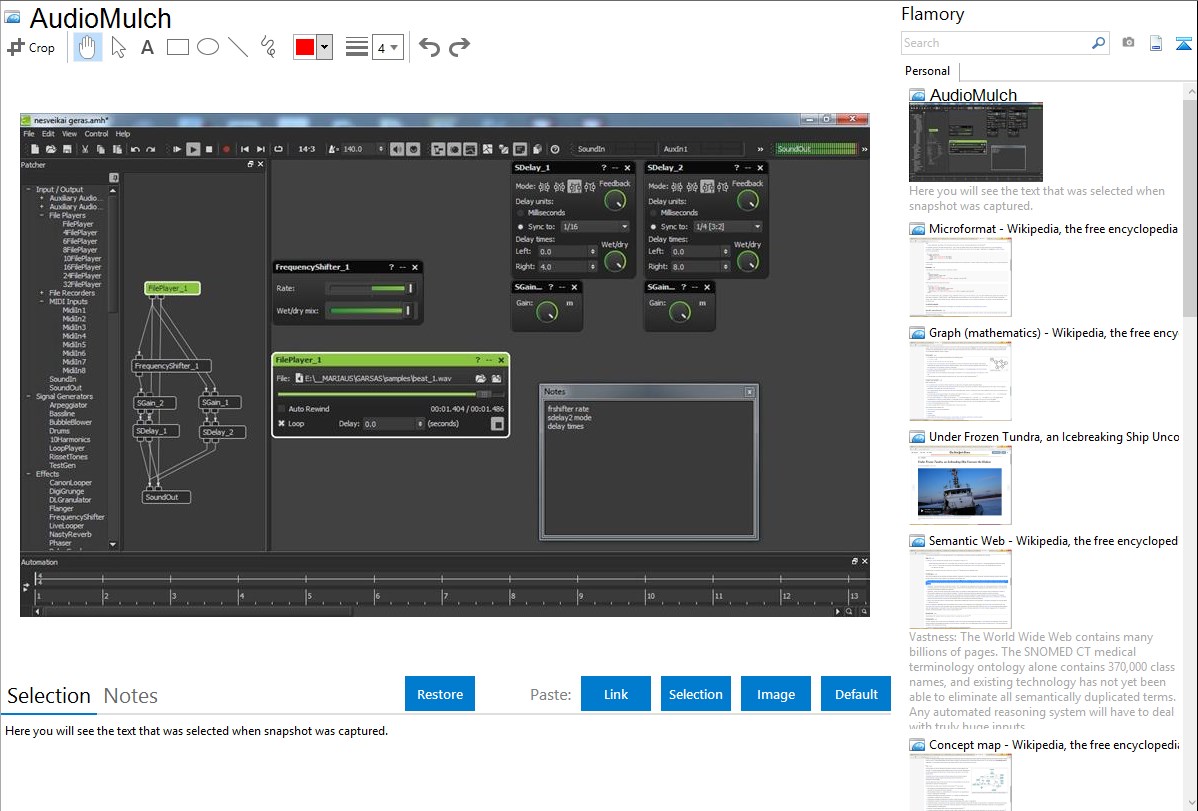The width and height of the screenshot is (1198, 811).
Task: Open the line width dropdown
Action: [387, 47]
